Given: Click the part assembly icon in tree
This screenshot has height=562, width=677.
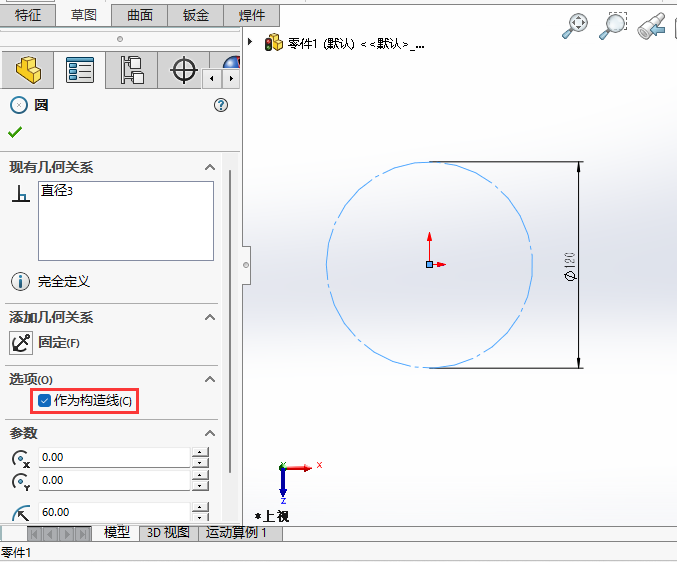Looking at the screenshot, I should coord(274,42).
